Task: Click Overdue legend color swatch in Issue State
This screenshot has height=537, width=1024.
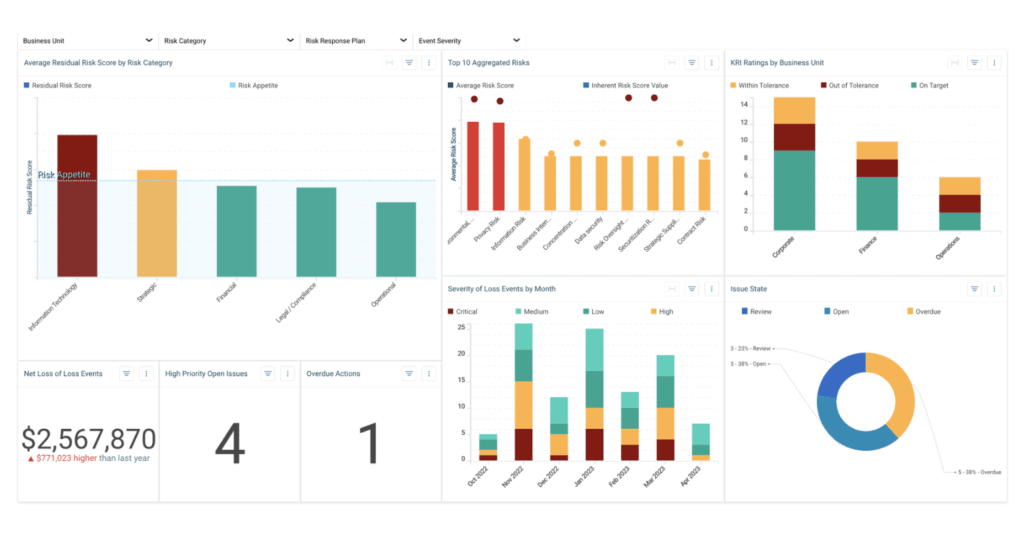Action: pyautogui.click(x=910, y=312)
